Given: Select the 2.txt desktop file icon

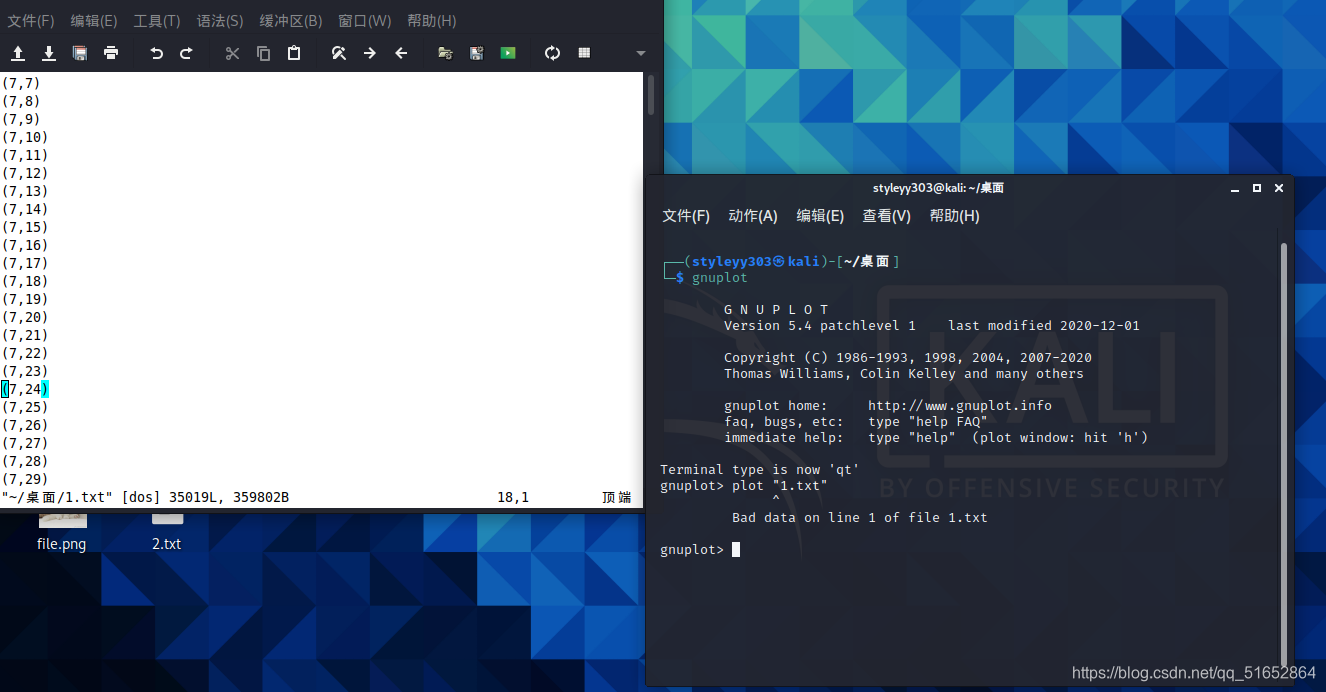Looking at the screenshot, I should 167,535.
